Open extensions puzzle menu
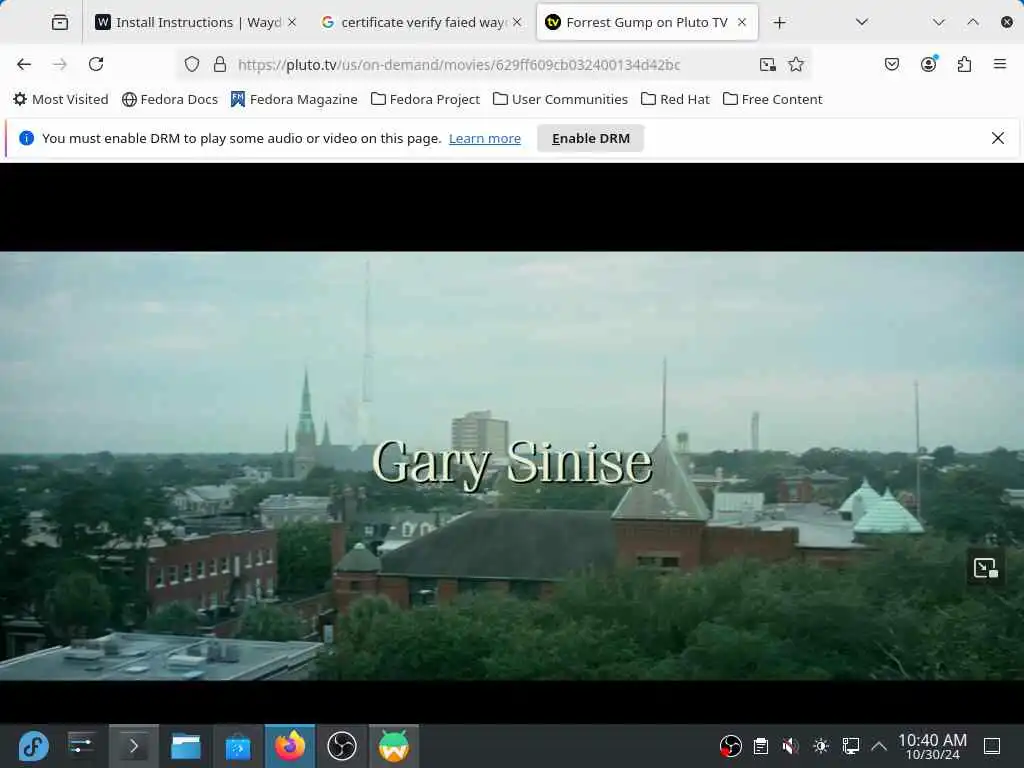This screenshot has height=768, width=1024. point(965,64)
